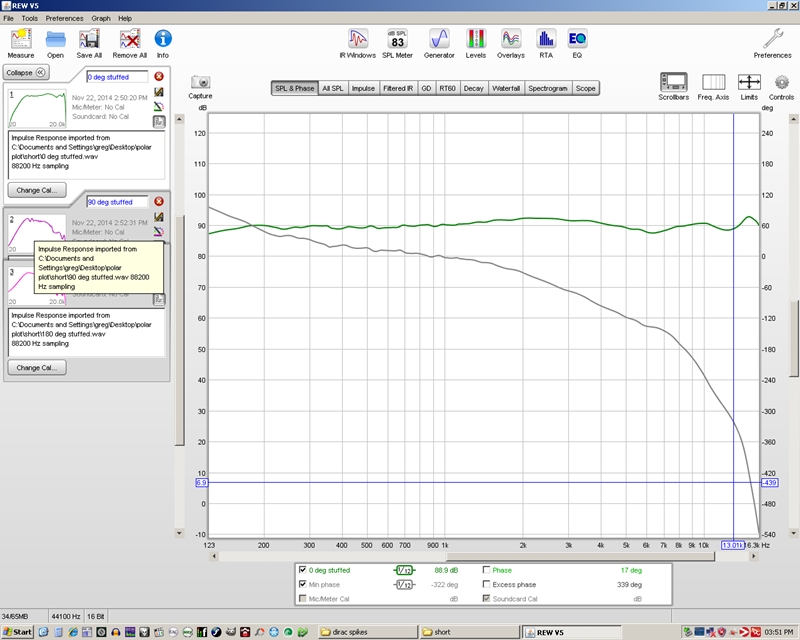800x640 pixels.
Task: Save all measurements with Save All icon
Action: (89, 44)
